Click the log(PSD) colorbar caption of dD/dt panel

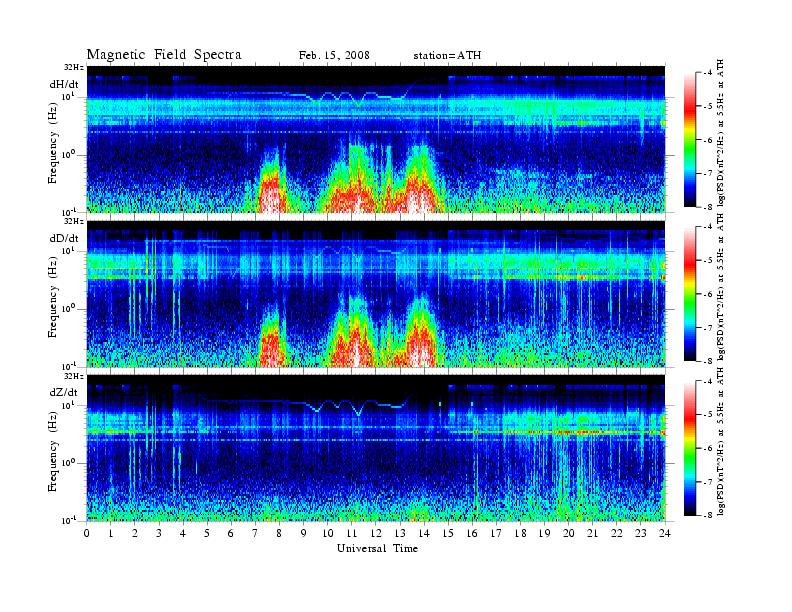coord(720,287)
